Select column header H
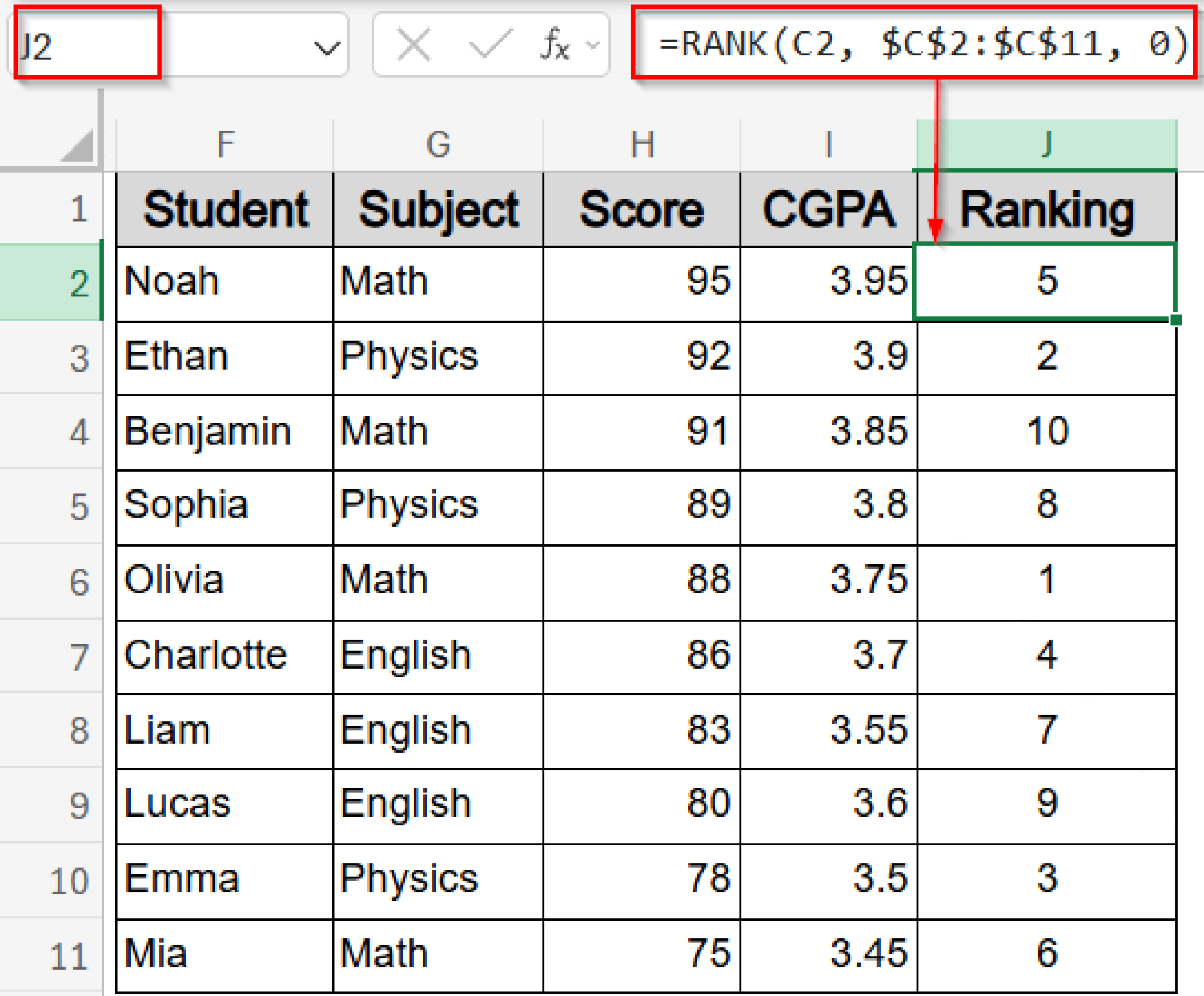The image size is (1204, 996). pyautogui.click(x=642, y=144)
